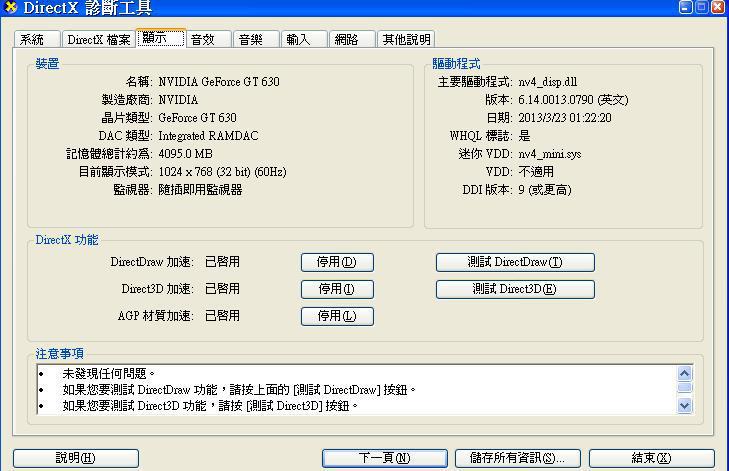Image resolution: width=729 pixels, height=471 pixels.
Task: Click the memory value 4095.0 MB
Action: click(186, 154)
